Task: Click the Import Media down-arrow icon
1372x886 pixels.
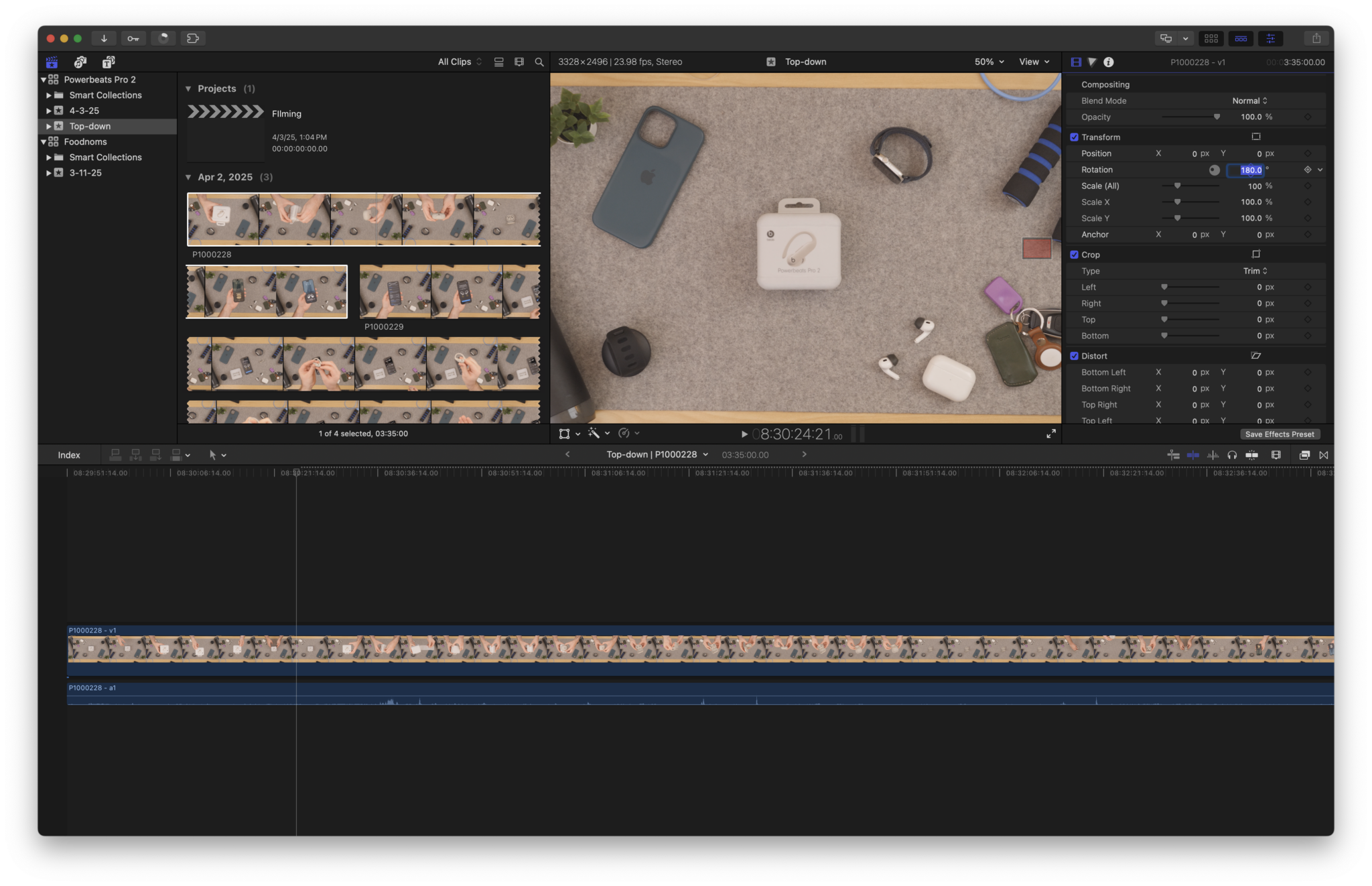Action: point(104,38)
